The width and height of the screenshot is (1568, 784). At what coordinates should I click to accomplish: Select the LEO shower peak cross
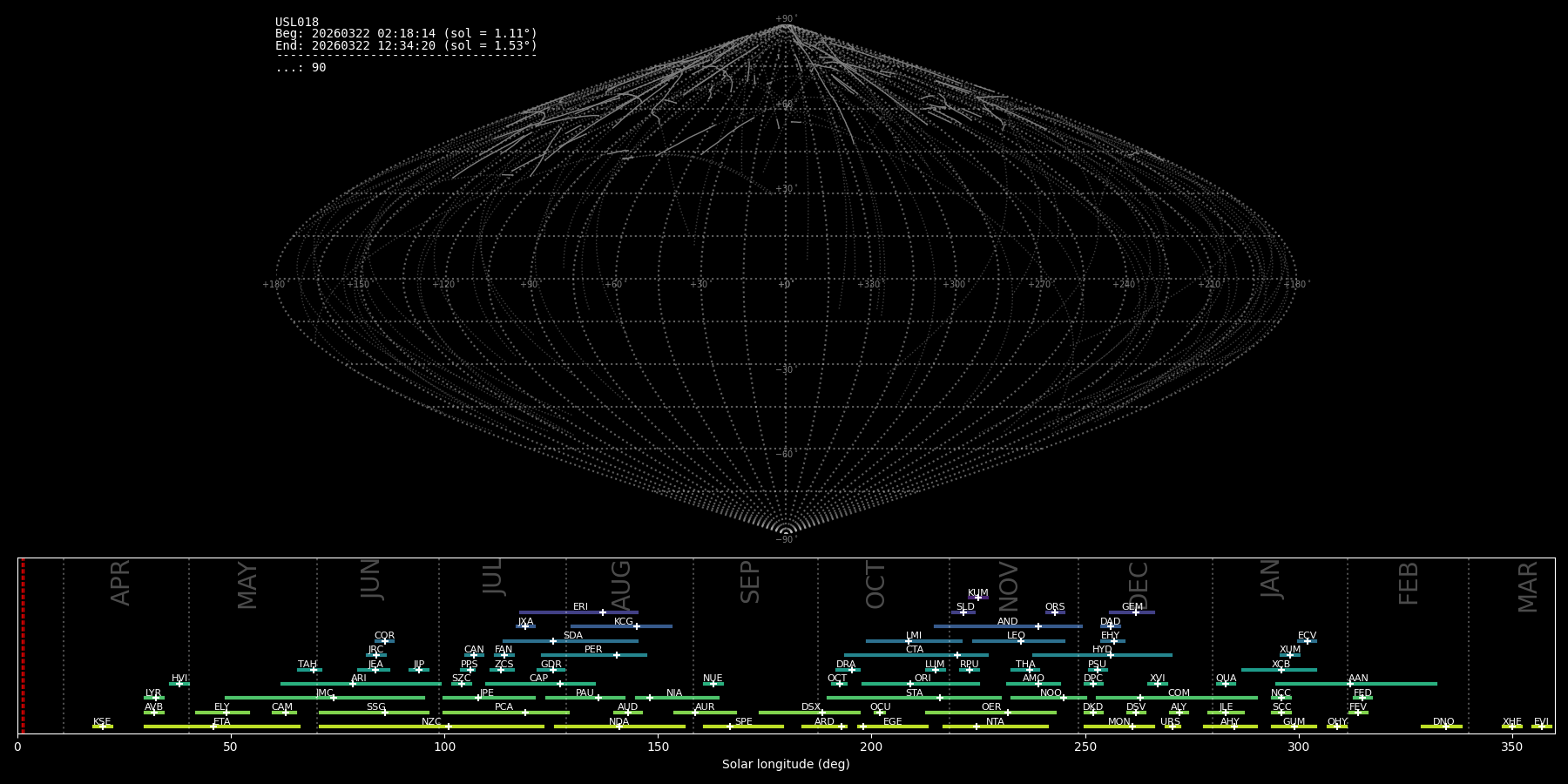(1021, 641)
